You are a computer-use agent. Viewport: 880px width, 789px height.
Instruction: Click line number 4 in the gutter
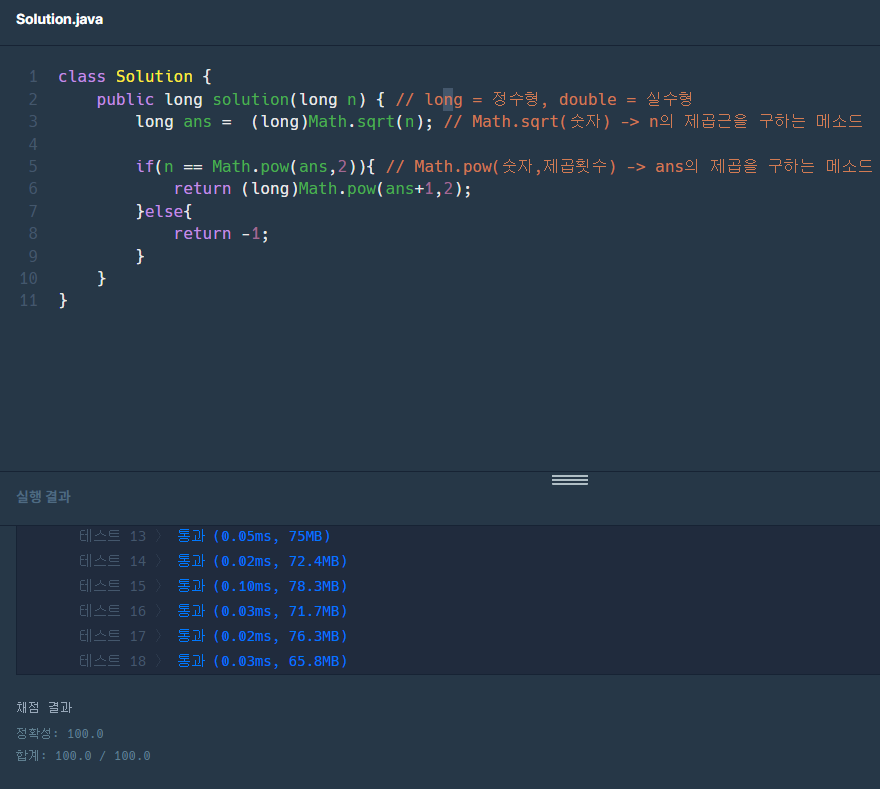tap(33, 144)
